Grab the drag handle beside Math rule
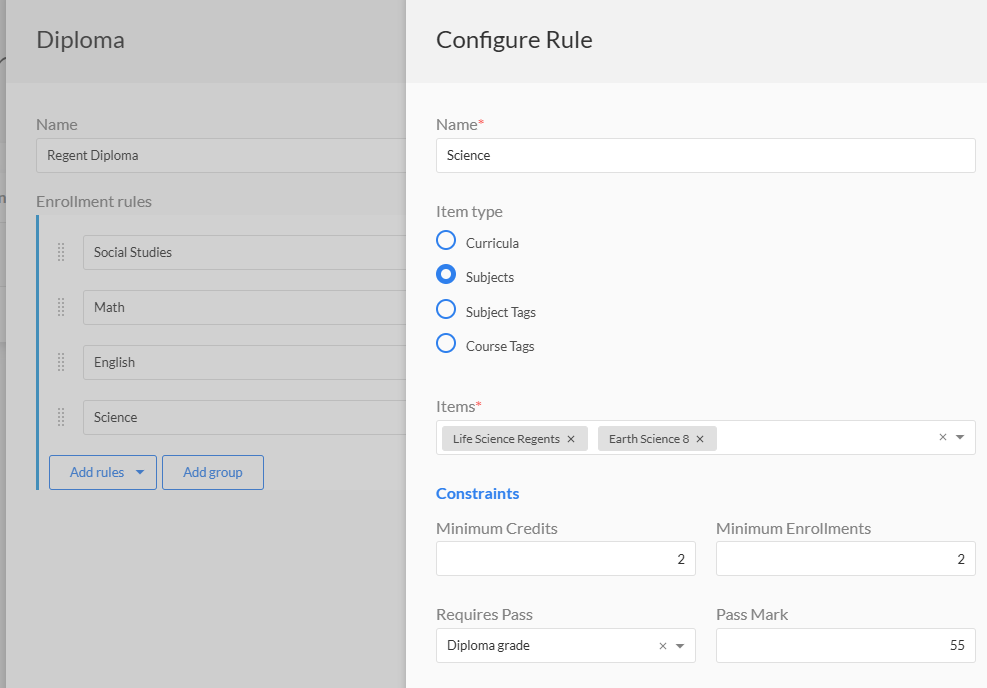Image resolution: width=987 pixels, height=688 pixels. point(61,307)
